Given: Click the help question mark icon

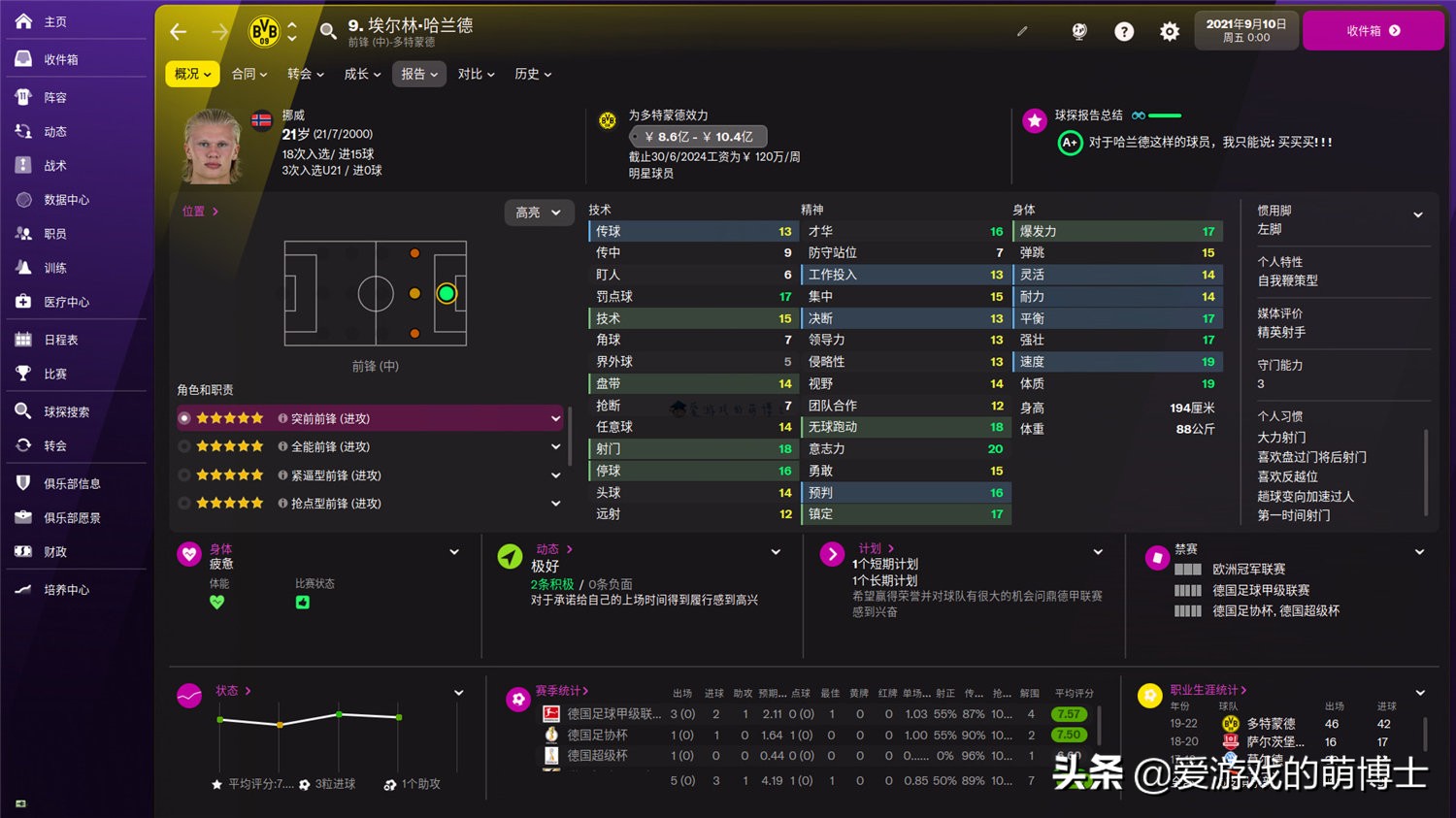Looking at the screenshot, I should [1124, 31].
